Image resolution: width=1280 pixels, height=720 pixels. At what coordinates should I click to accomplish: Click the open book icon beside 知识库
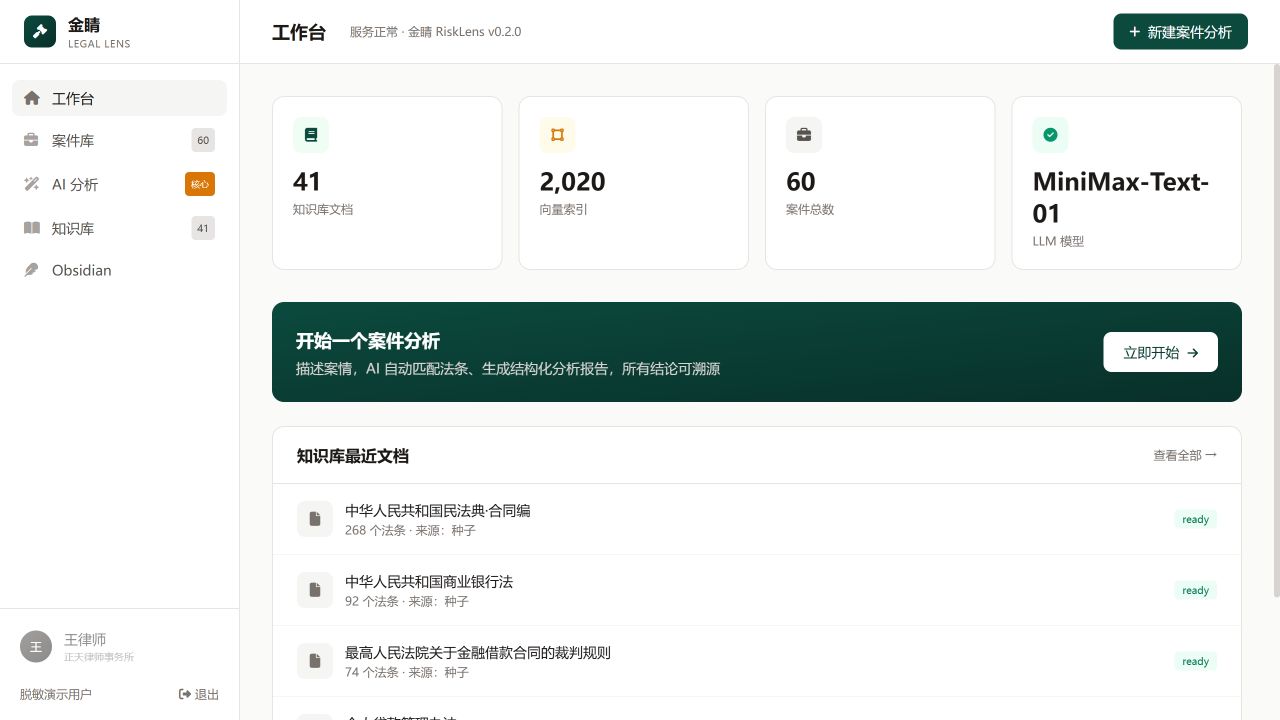[x=32, y=228]
